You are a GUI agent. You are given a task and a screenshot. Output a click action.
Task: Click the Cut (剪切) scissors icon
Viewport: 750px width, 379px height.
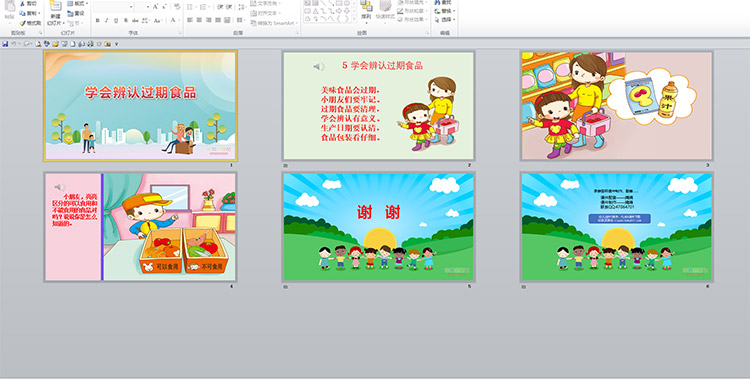click(x=22, y=4)
